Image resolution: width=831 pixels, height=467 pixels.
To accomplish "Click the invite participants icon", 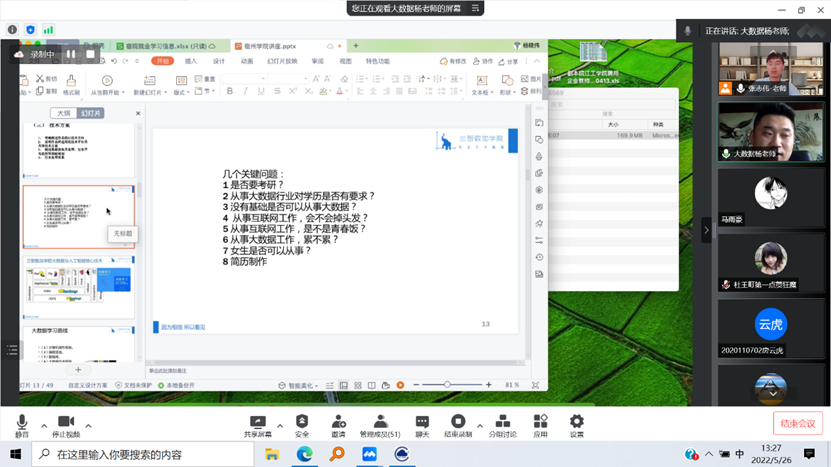I will click(338, 423).
